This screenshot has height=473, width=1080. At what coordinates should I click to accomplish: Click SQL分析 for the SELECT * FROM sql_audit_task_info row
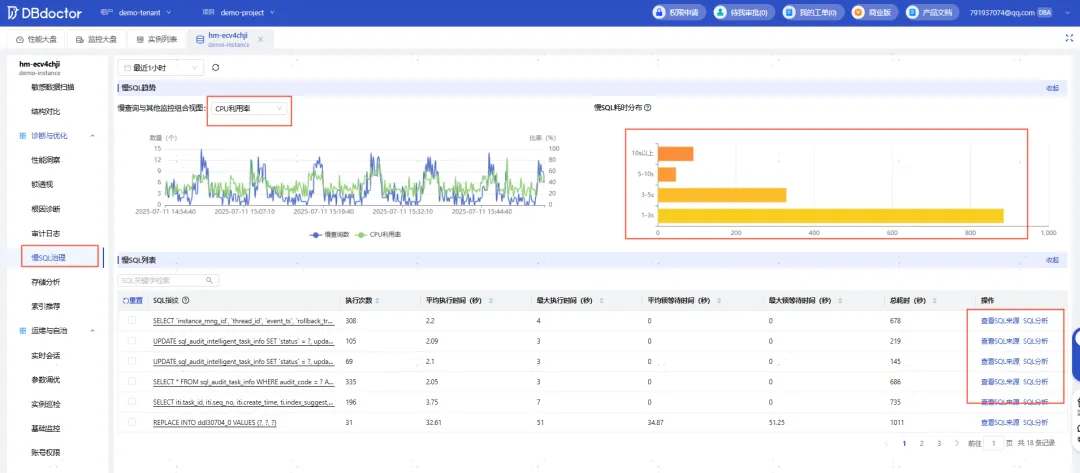tap(1036, 381)
